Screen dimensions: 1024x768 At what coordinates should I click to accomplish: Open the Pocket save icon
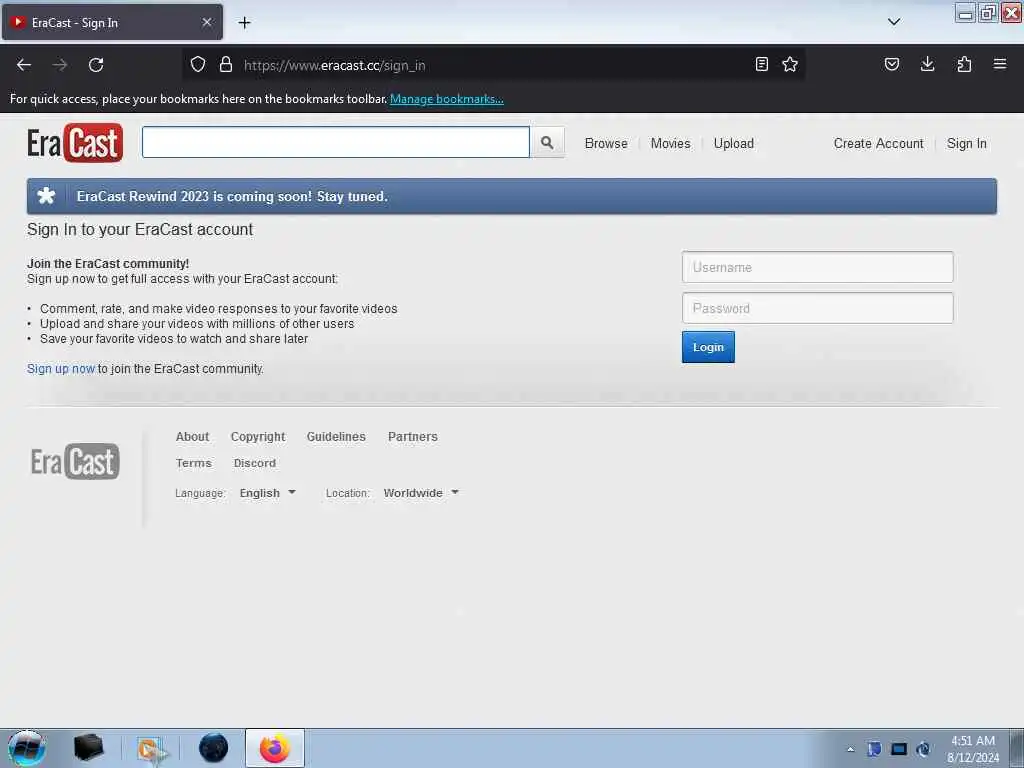pos(892,64)
